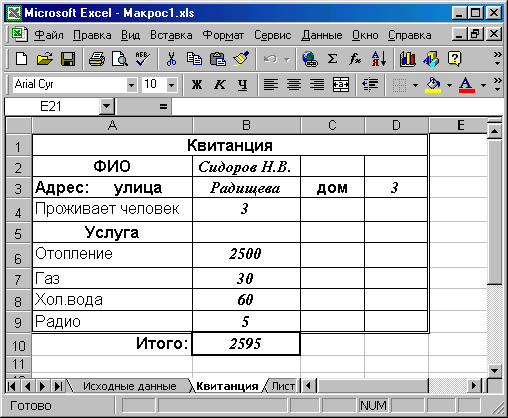The image size is (508, 418).
Task: Sort ascending with A-Я arrow icon
Action: [379, 59]
